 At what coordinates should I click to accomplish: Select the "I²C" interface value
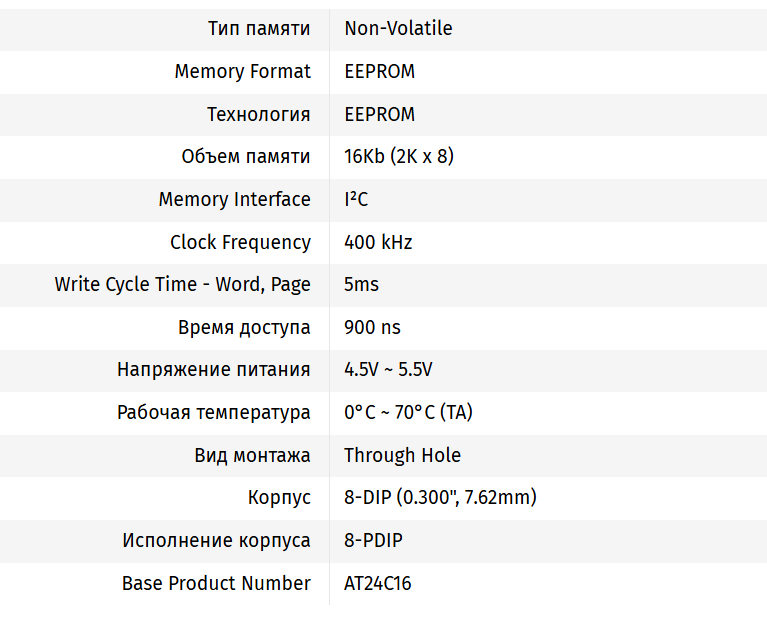(356, 199)
